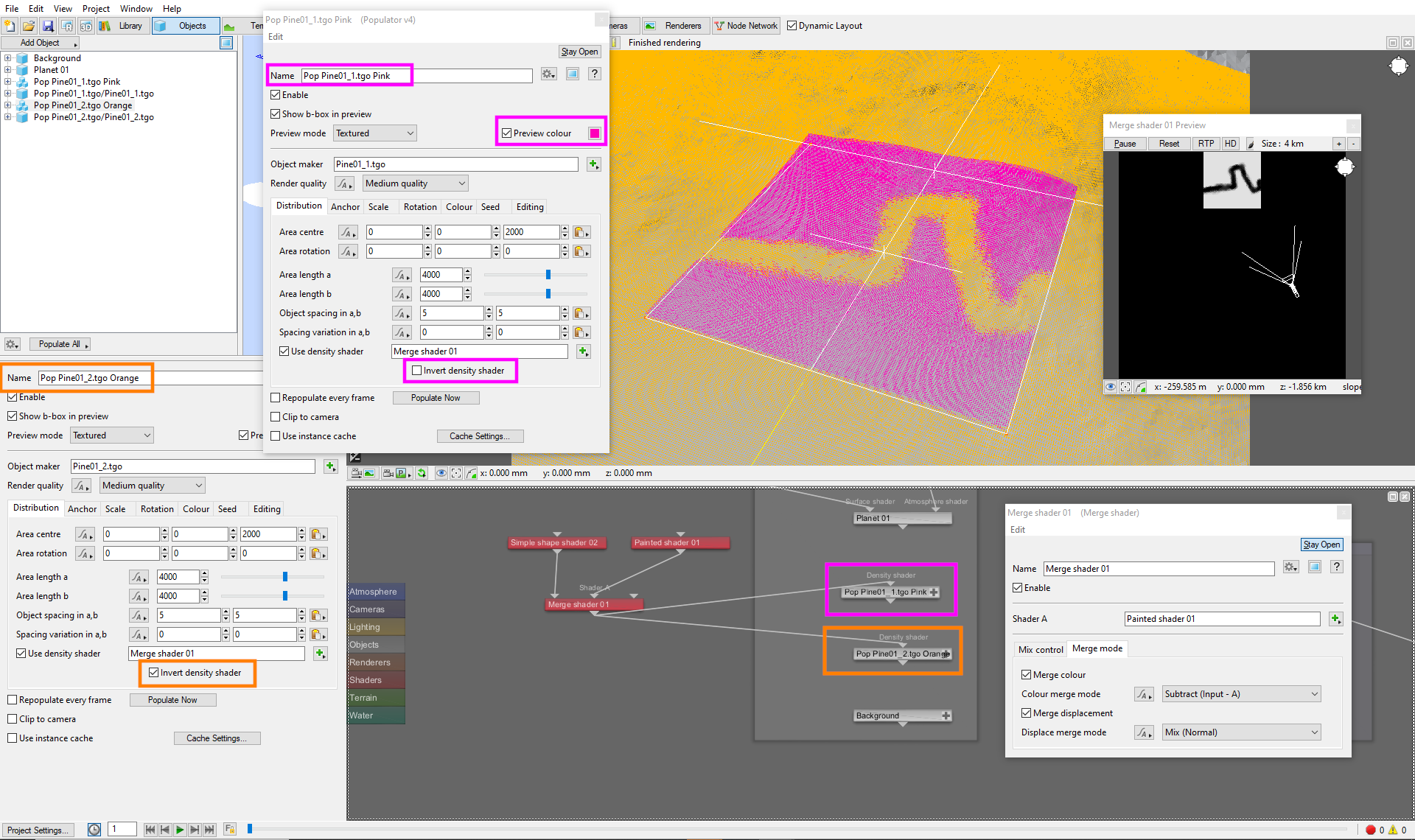Open the Library toolbar button
The image size is (1415, 840).
pos(122,26)
